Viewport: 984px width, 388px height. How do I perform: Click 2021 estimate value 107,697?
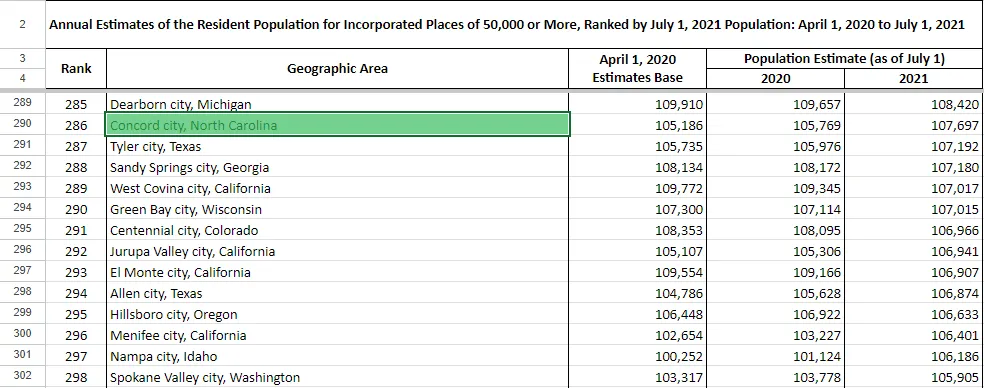(914, 125)
